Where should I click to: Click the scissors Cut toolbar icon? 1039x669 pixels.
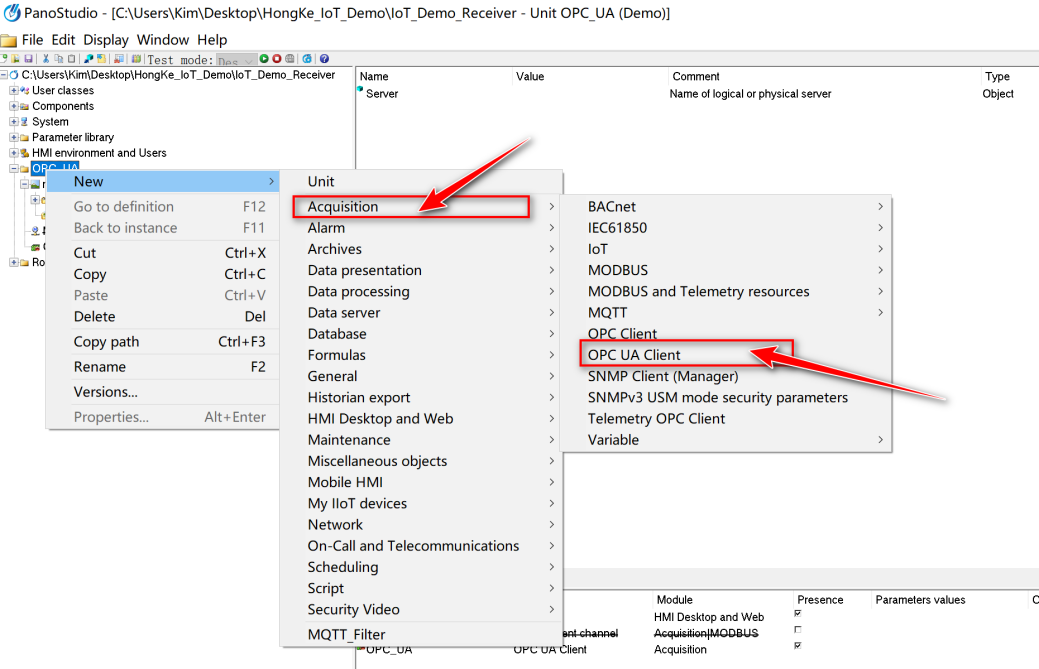pyautogui.click(x=46, y=59)
